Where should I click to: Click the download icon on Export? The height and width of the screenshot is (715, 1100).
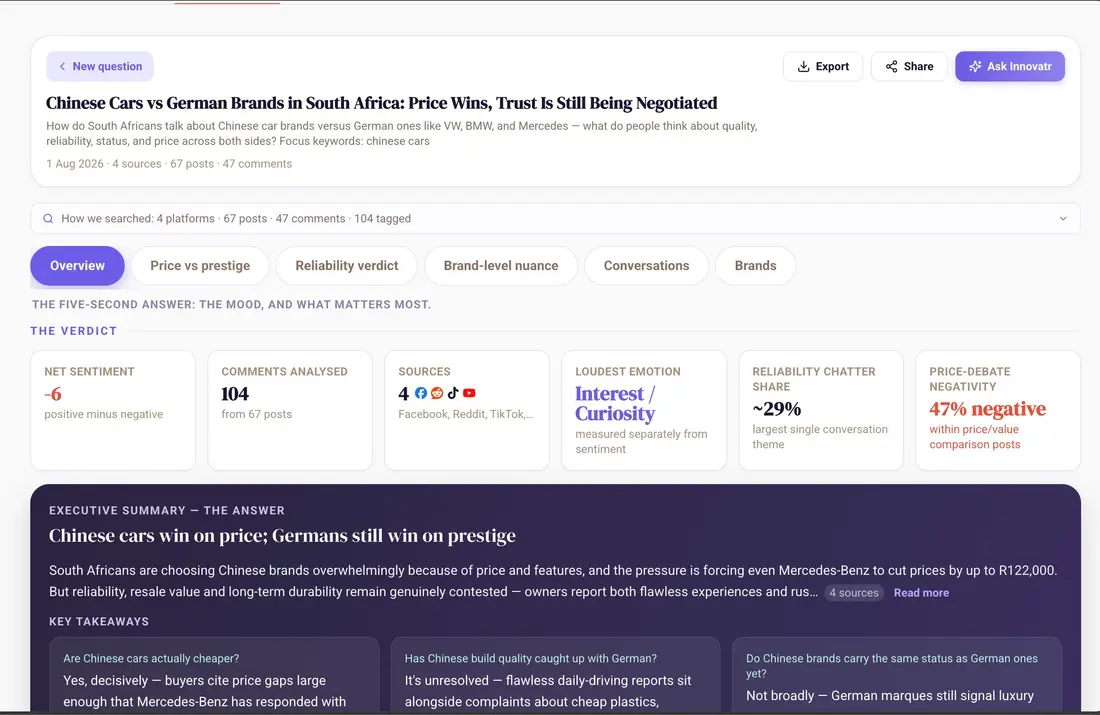tap(803, 66)
